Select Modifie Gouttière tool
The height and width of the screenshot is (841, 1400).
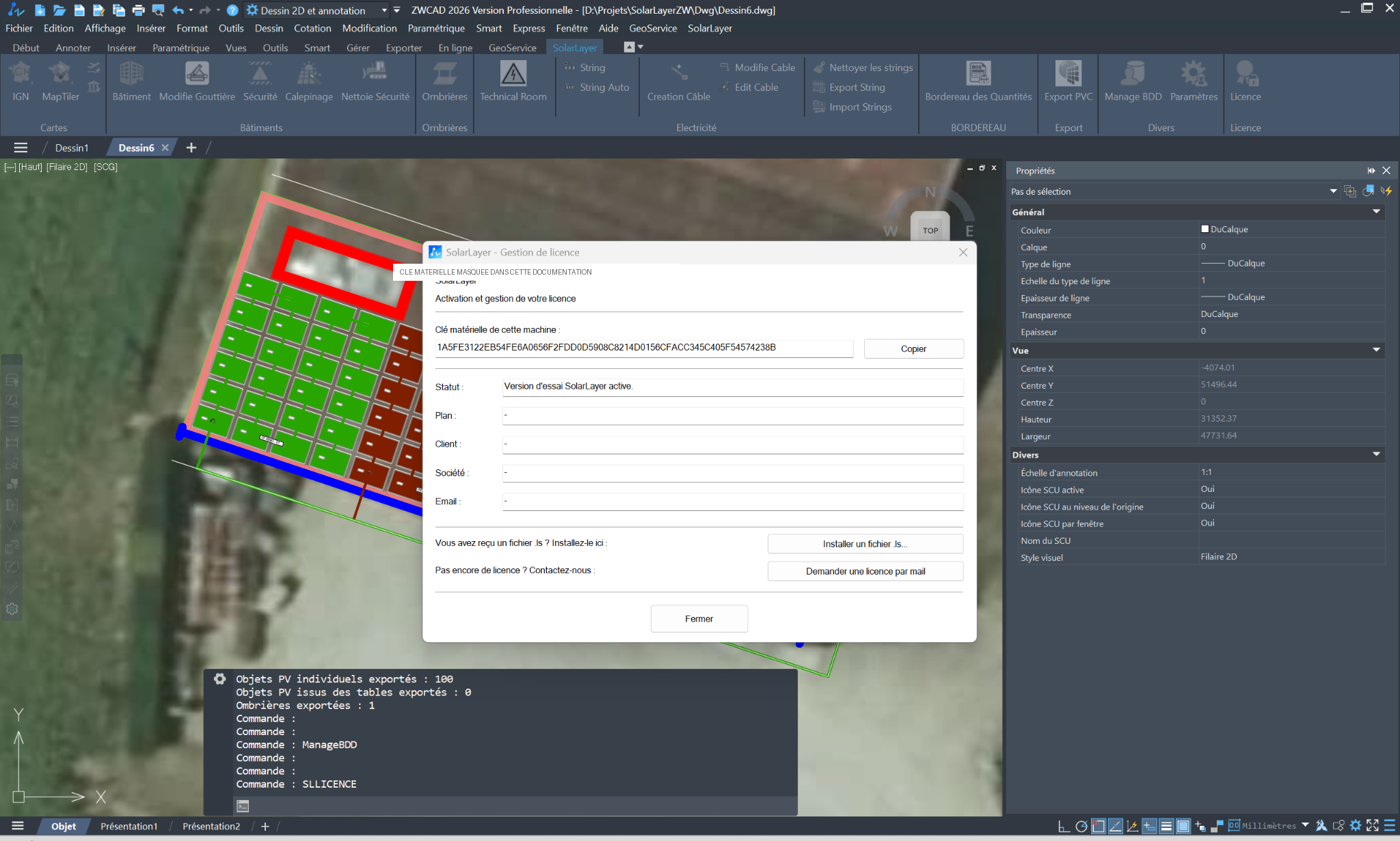[197, 81]
